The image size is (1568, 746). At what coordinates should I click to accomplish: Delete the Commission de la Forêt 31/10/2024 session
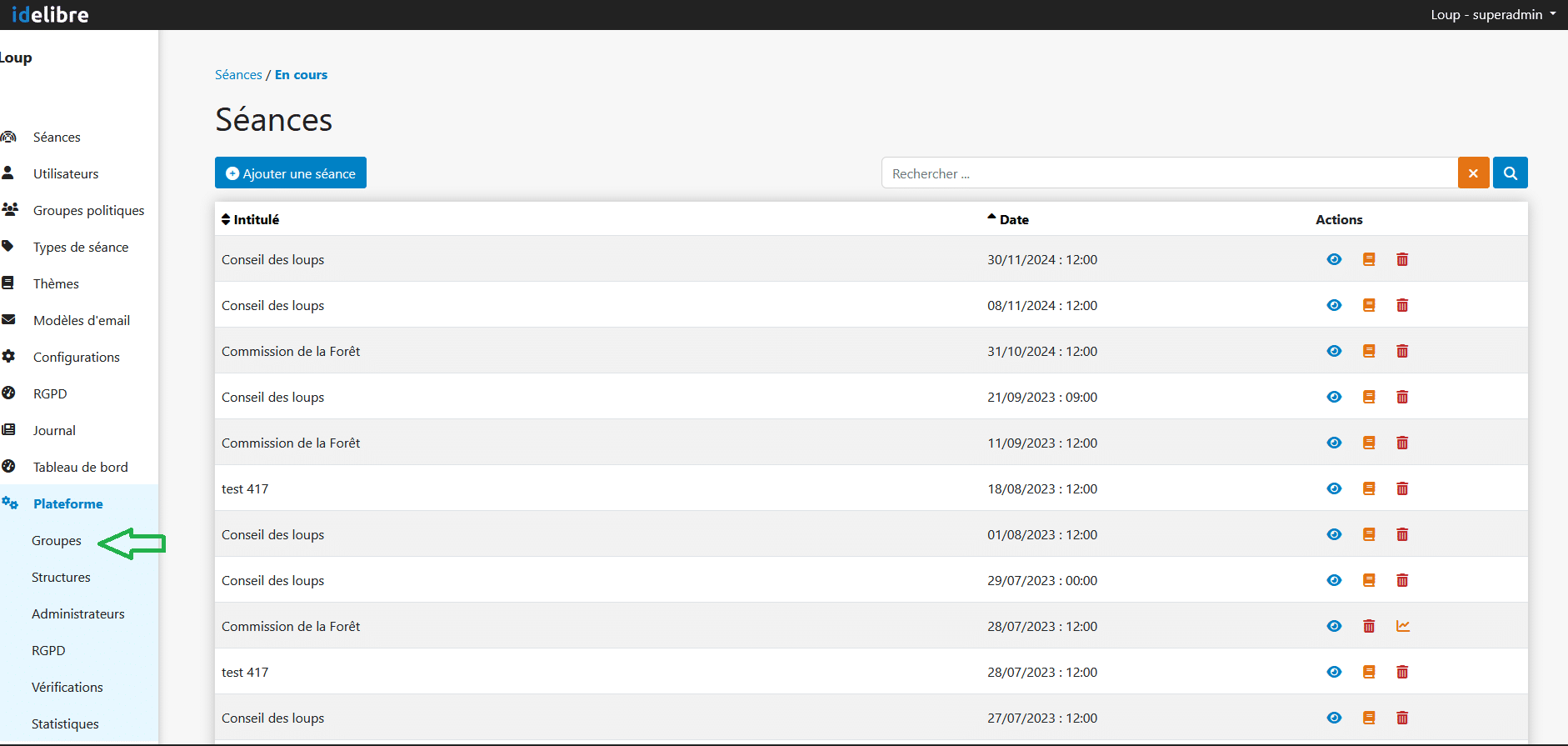click(1402, 351)
